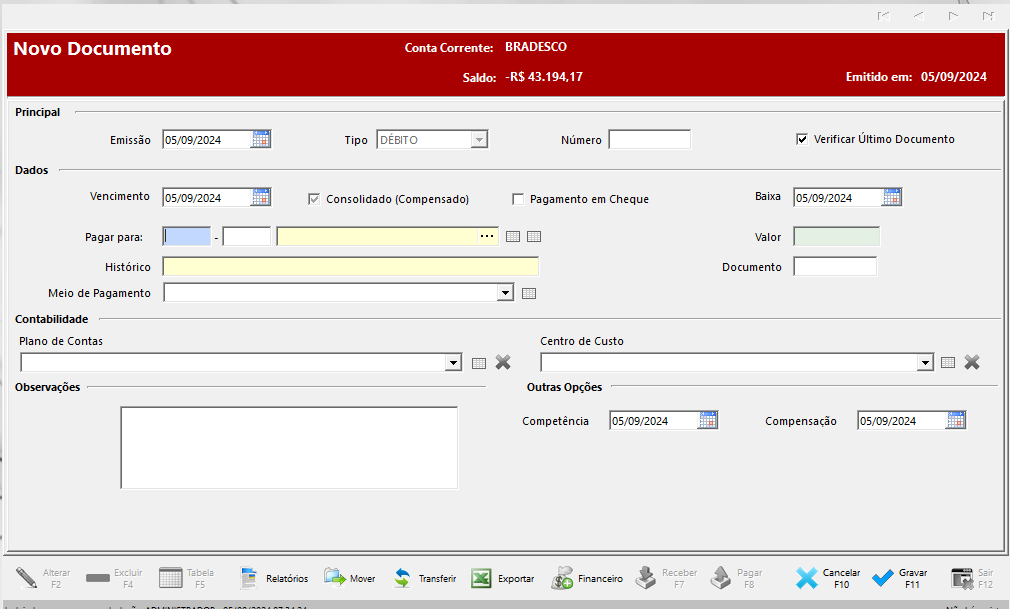The height and width of the screenshot is (609, 1010).
Task: Click Transferir toolbar button
Action: [x=424, y=578]
